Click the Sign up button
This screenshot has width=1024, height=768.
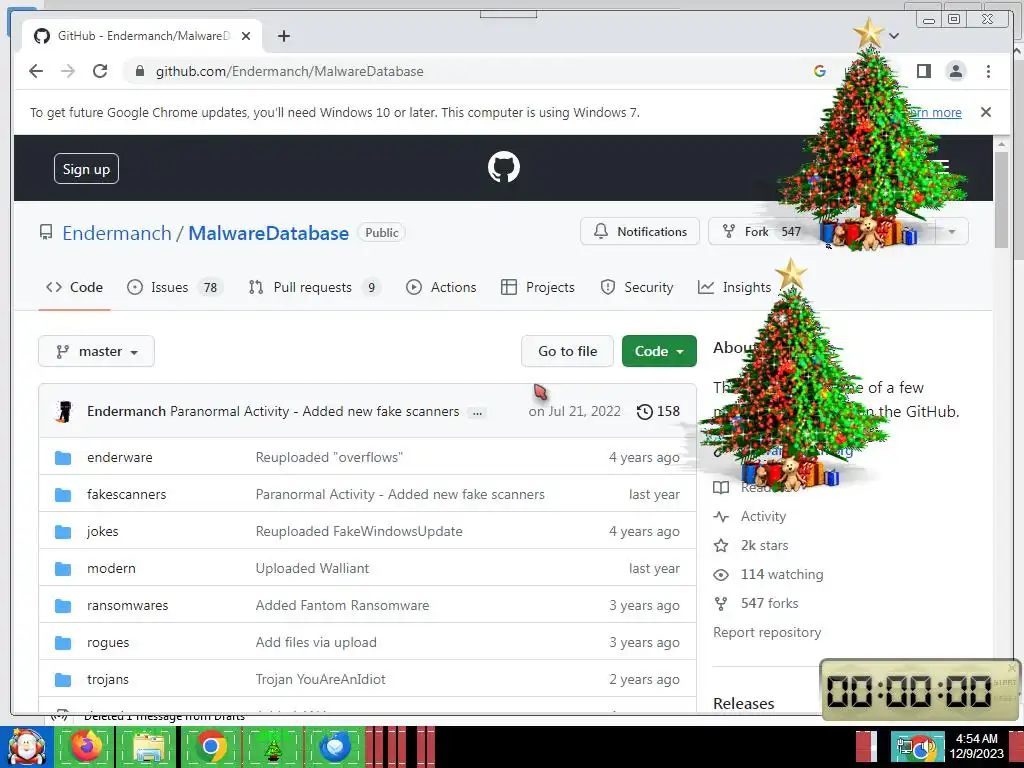pos(86,169)
